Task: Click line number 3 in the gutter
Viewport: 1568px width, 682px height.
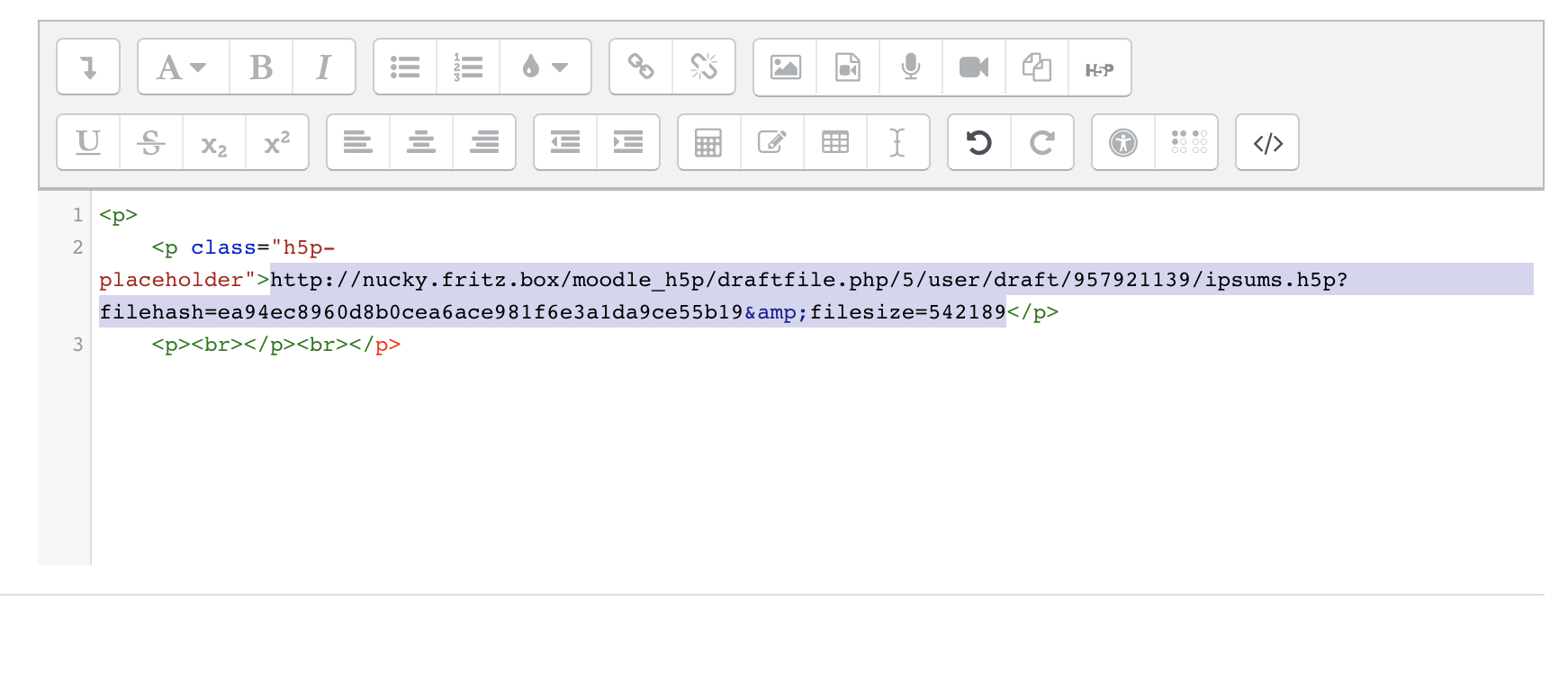Action: pos(77,345)
